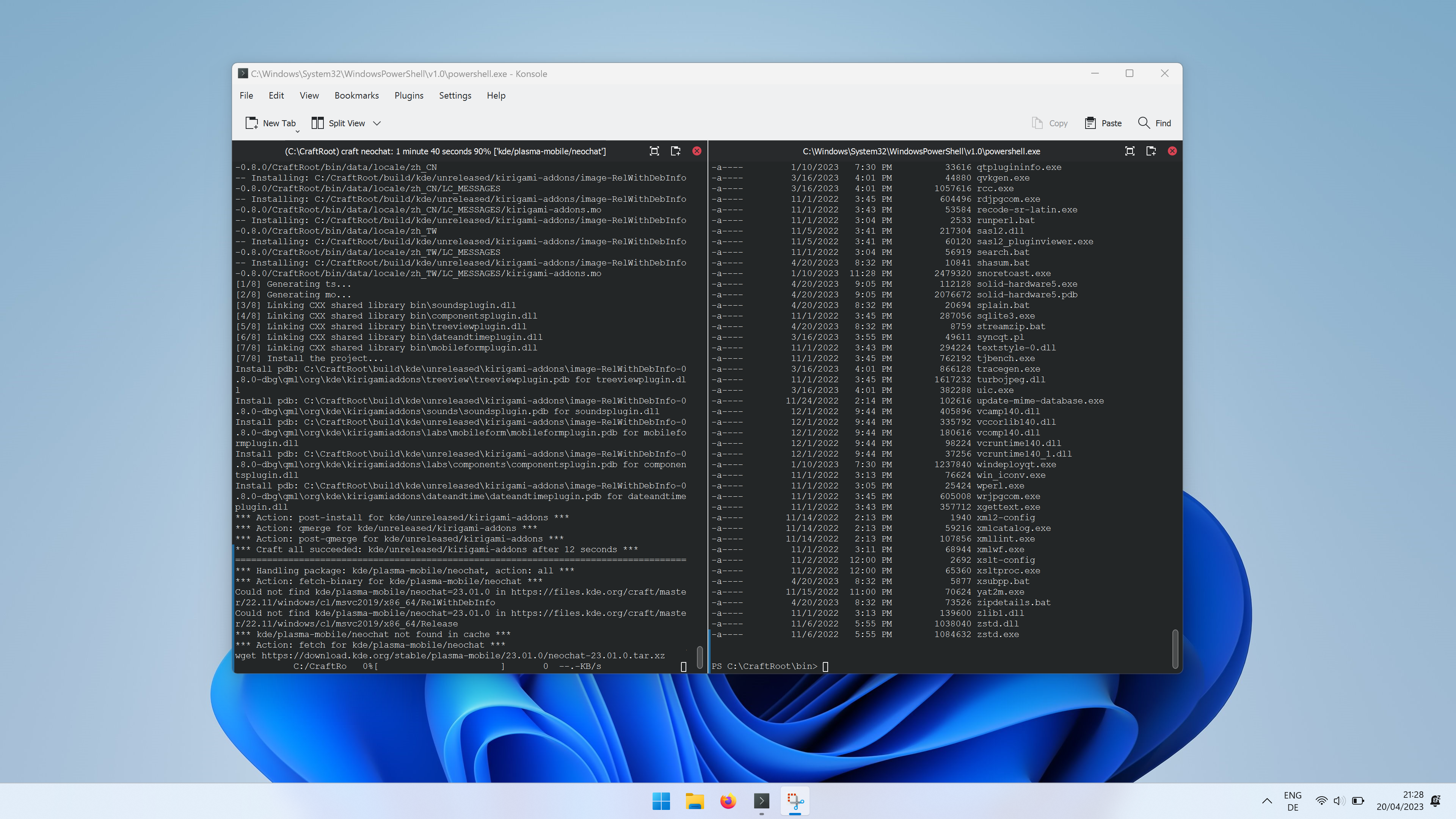Click the Konsole icon in title bar

243,74
